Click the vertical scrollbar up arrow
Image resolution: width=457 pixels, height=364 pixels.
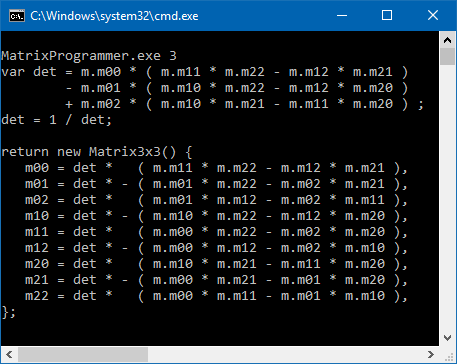click(447, 40)
